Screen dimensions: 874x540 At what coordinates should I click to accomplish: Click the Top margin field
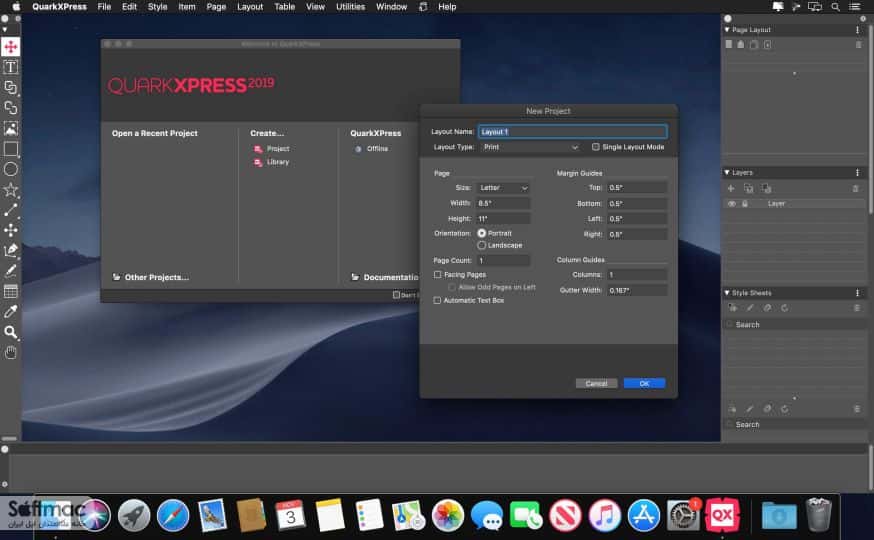tap(637, 188)
